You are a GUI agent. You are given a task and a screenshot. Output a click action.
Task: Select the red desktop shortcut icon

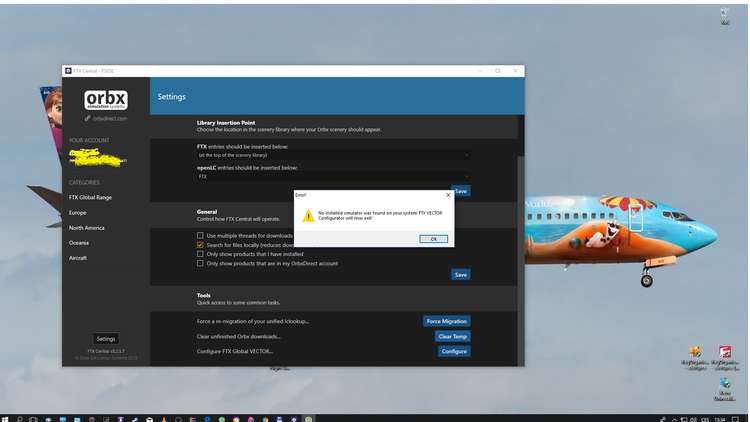pyautogui.click(x=725, y=358)
